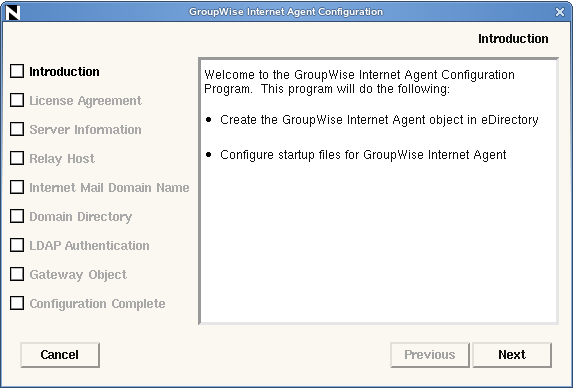Click the Introduction heading at top right
573x390 pixels.
coord(513,39)
